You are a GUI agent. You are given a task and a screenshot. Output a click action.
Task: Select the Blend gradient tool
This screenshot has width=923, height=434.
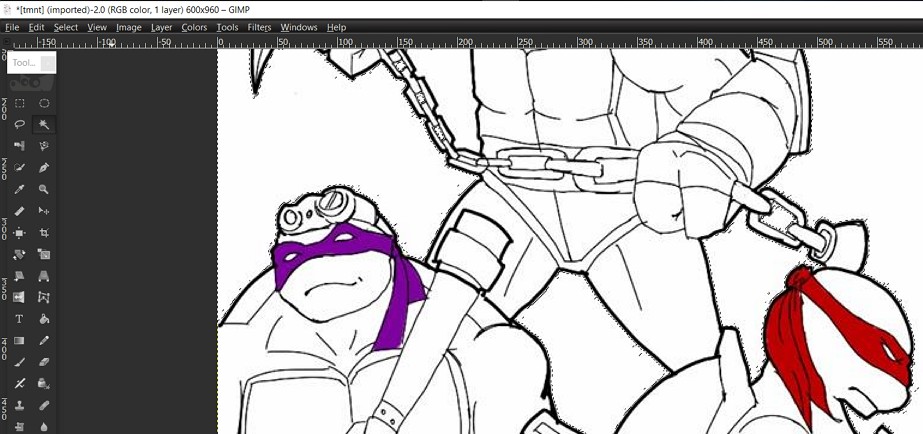(19, 340)
